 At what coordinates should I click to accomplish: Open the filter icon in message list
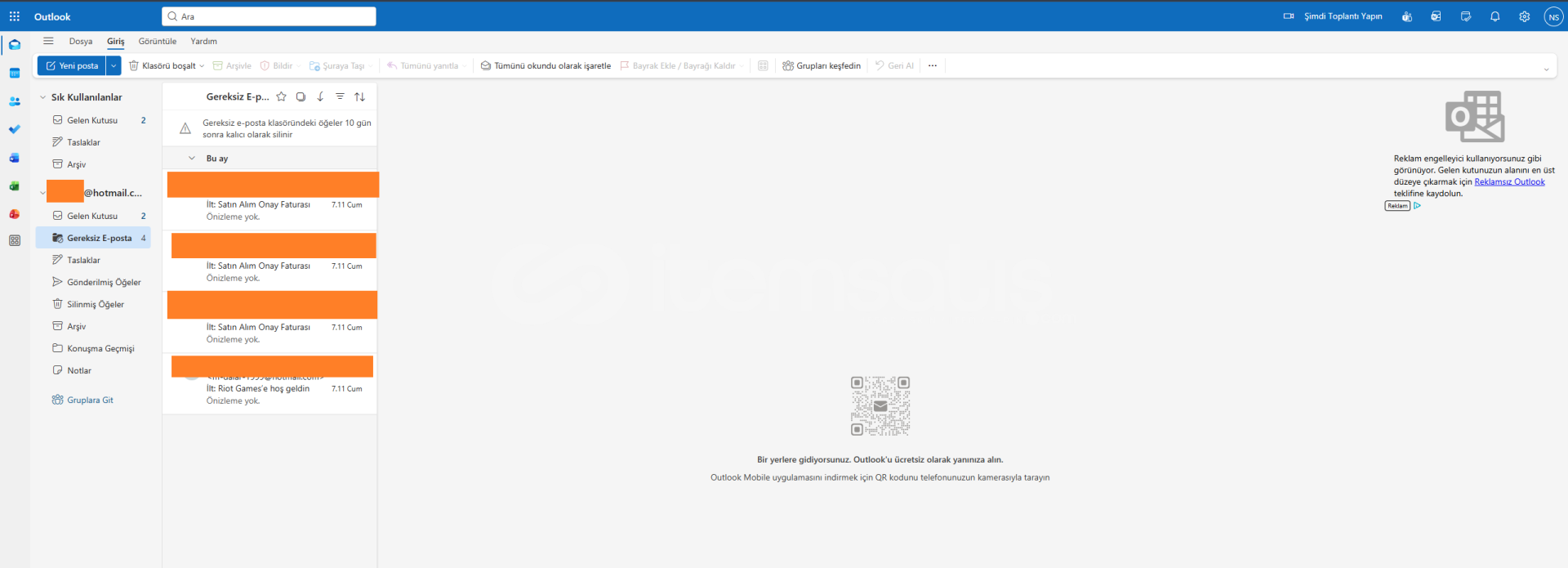click(x=340, y=96)
